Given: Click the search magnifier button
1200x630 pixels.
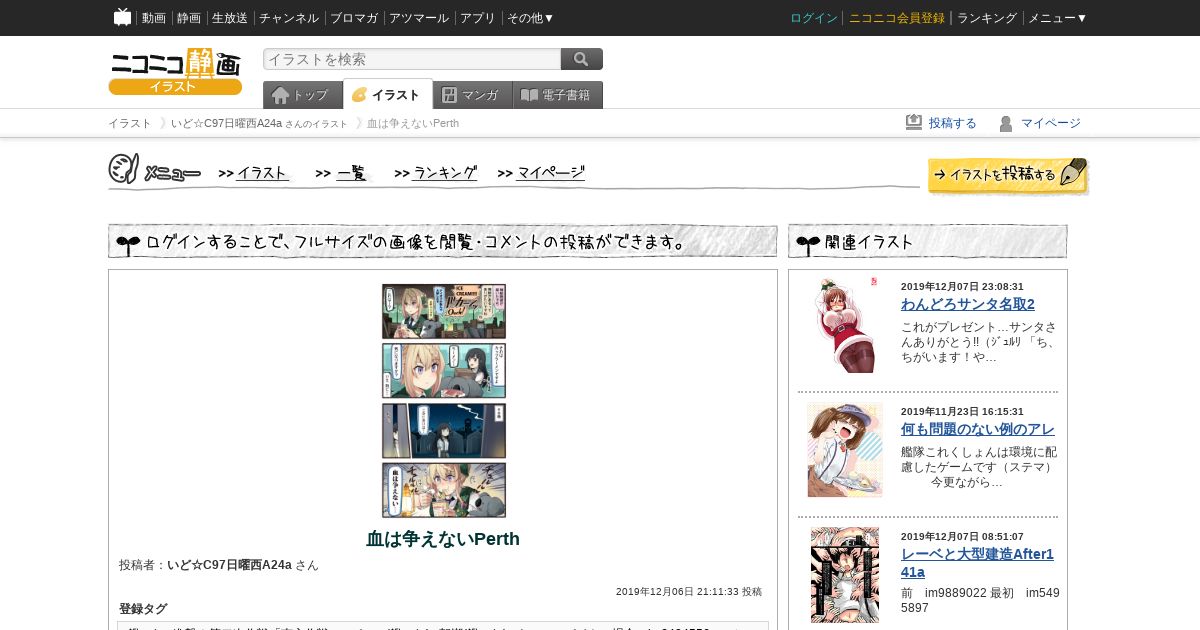Looking at the screenshot, I should click(x=581, y=59).
